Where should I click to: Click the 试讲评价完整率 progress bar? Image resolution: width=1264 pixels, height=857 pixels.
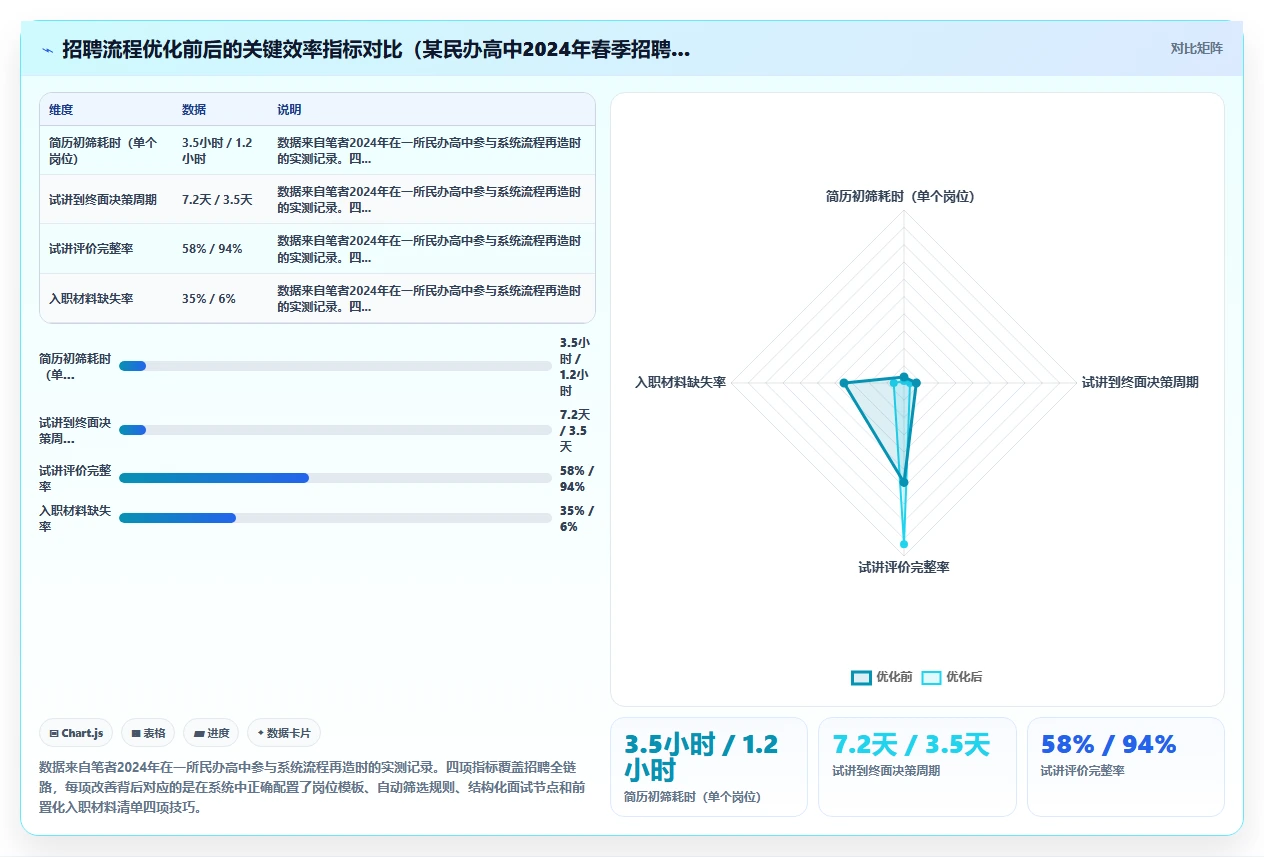(x=335, y=478)
